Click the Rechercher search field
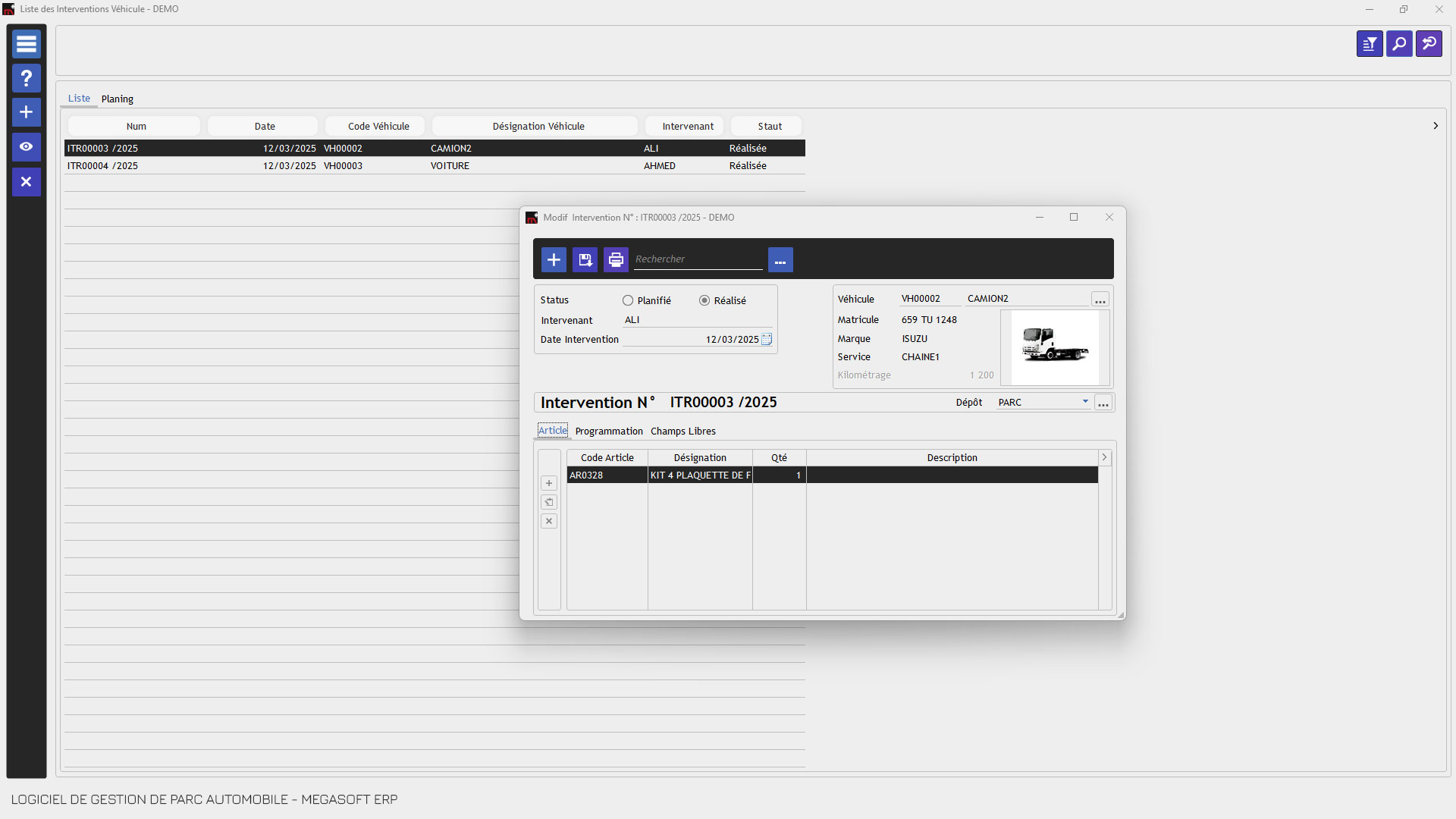This screenshot has height=819, width=1456. click(x=698, y=259)
